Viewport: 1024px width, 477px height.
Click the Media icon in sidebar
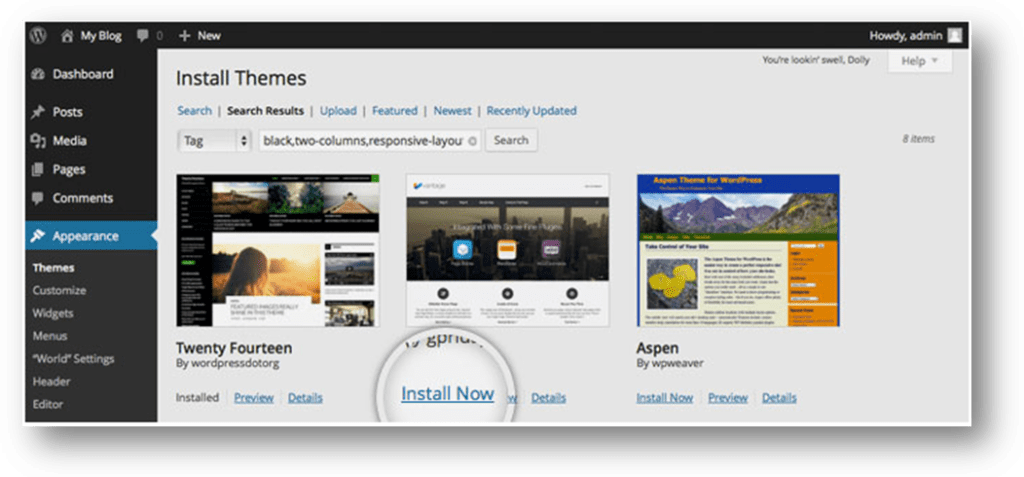(x=38, y=141)
